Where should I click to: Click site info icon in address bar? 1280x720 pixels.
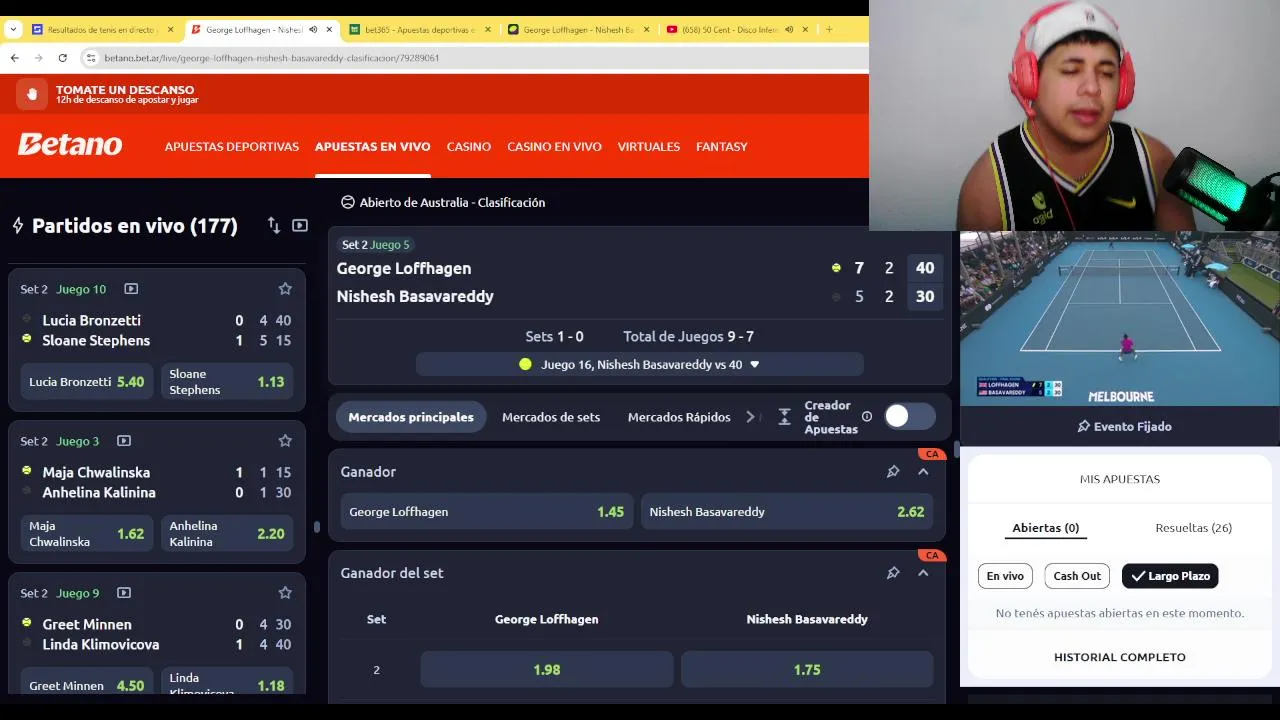pyautogui.click(x=91, y=58)
